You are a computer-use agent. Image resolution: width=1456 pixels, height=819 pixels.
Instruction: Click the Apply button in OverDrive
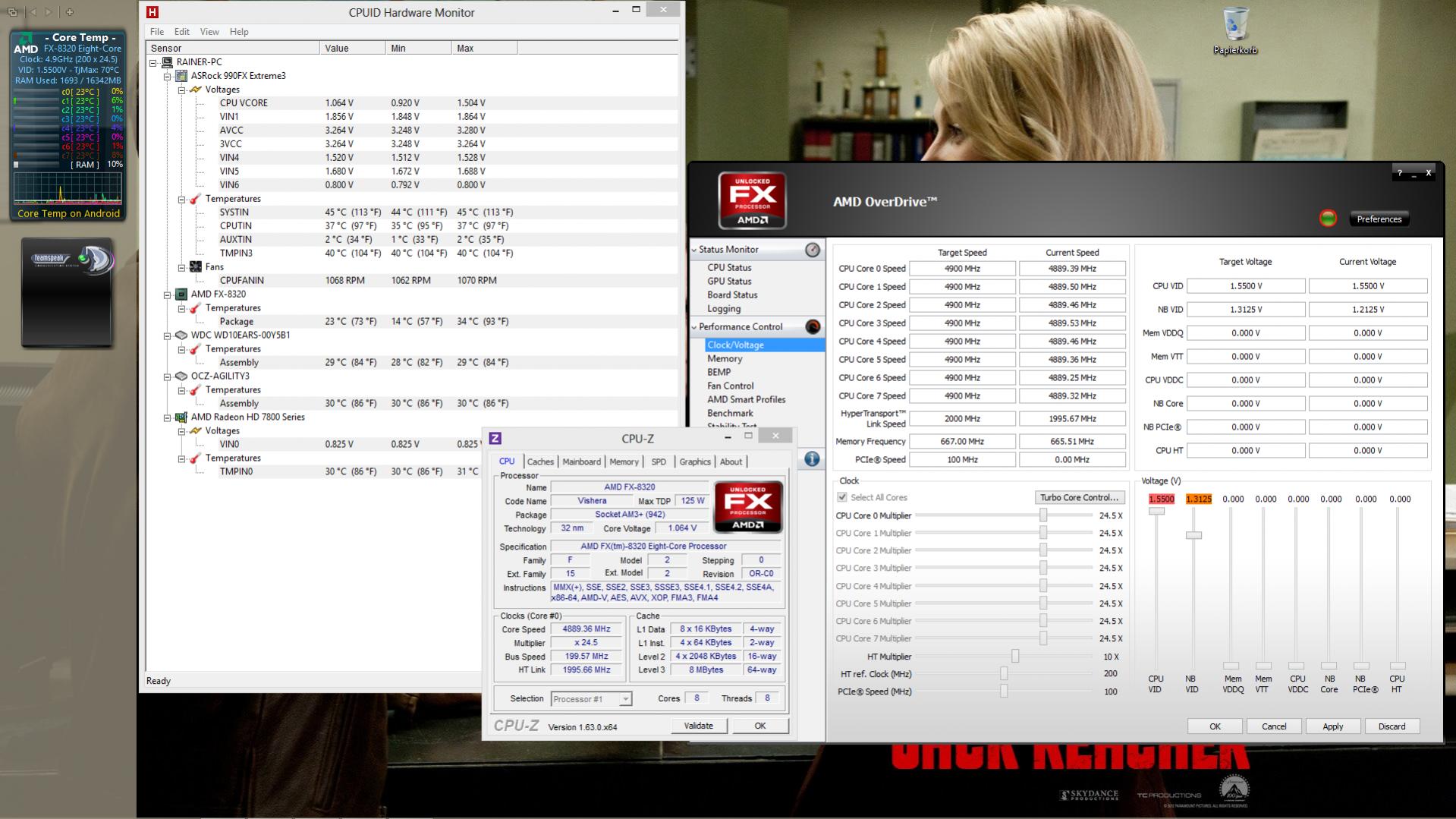(x=1333, y=726)
